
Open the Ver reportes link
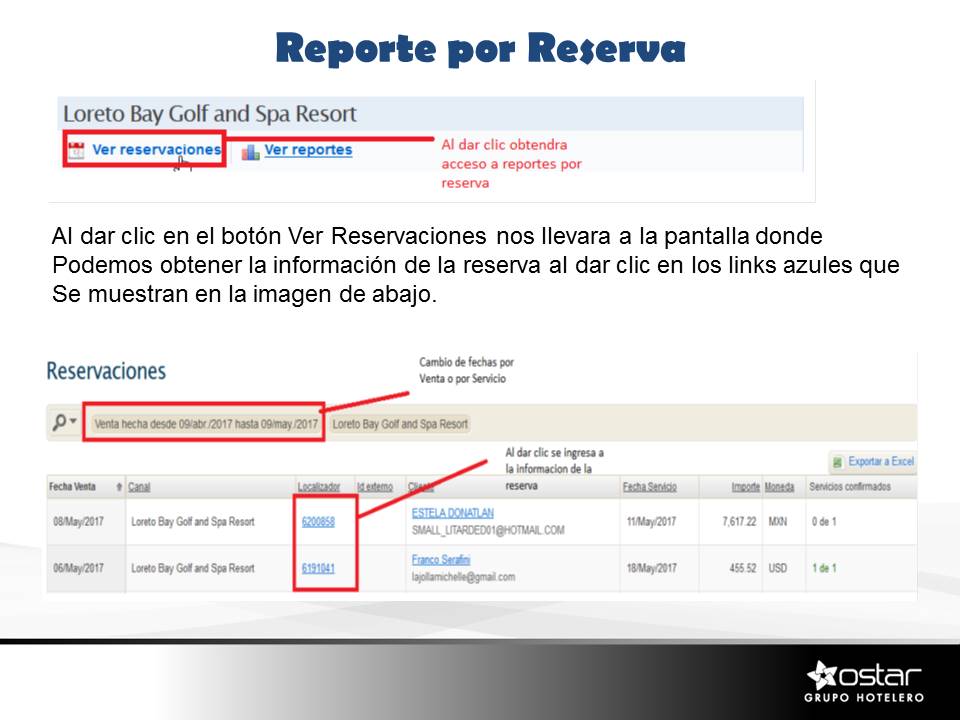(308, 150)
